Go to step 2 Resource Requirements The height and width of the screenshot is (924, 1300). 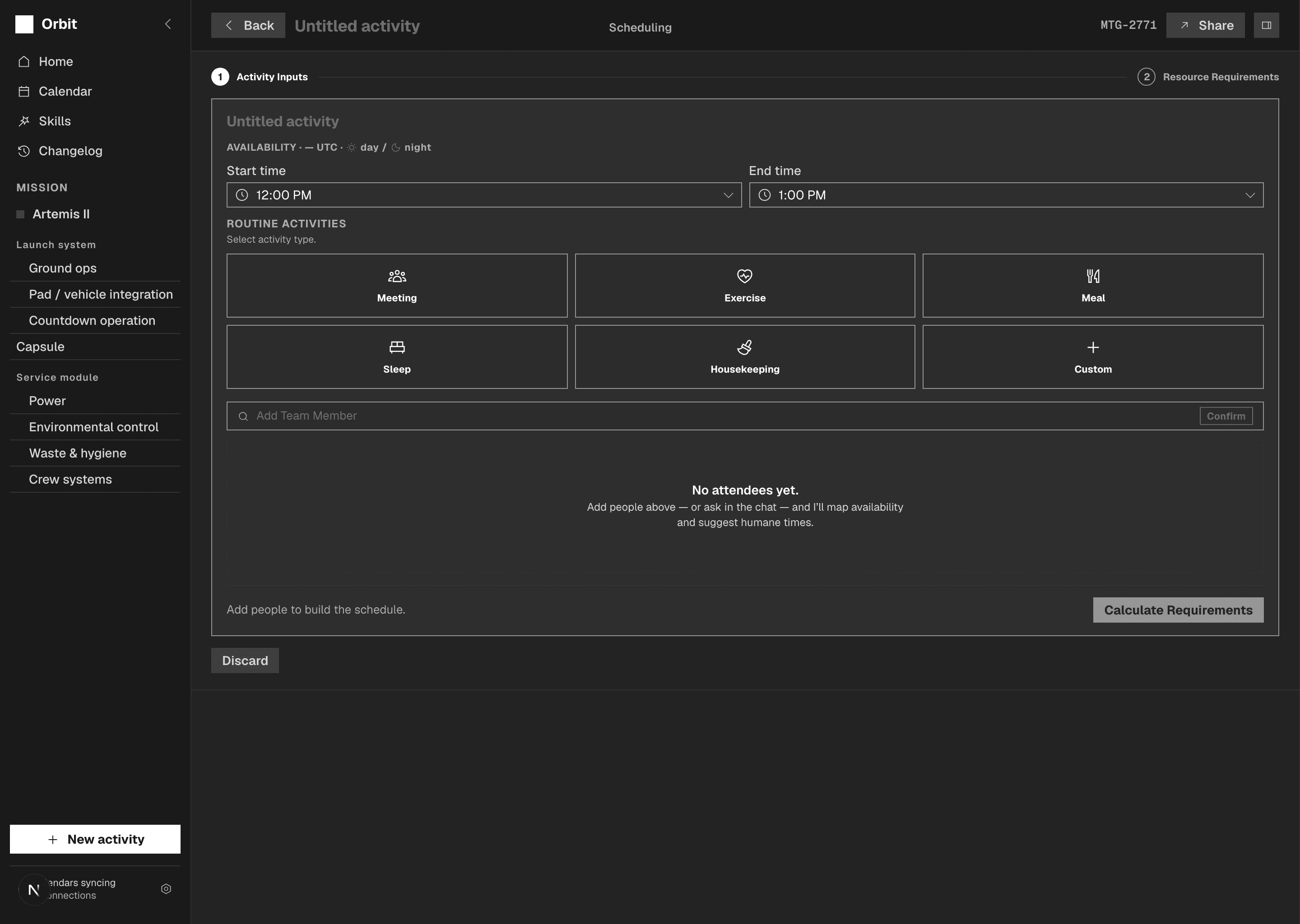[x=1208, y=77]
